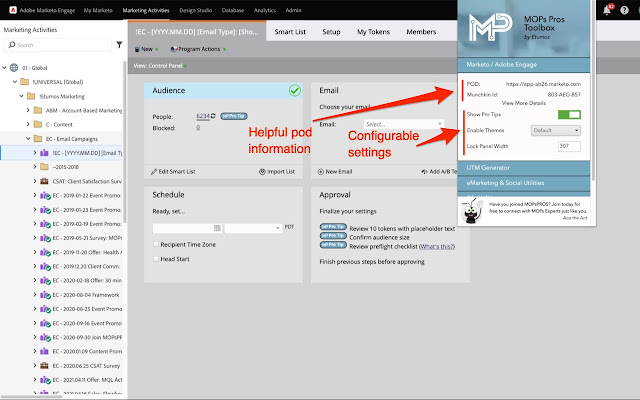640x400 pixels.
Task: Click the Lock Panel Width input field
Action: click(569, 146)
